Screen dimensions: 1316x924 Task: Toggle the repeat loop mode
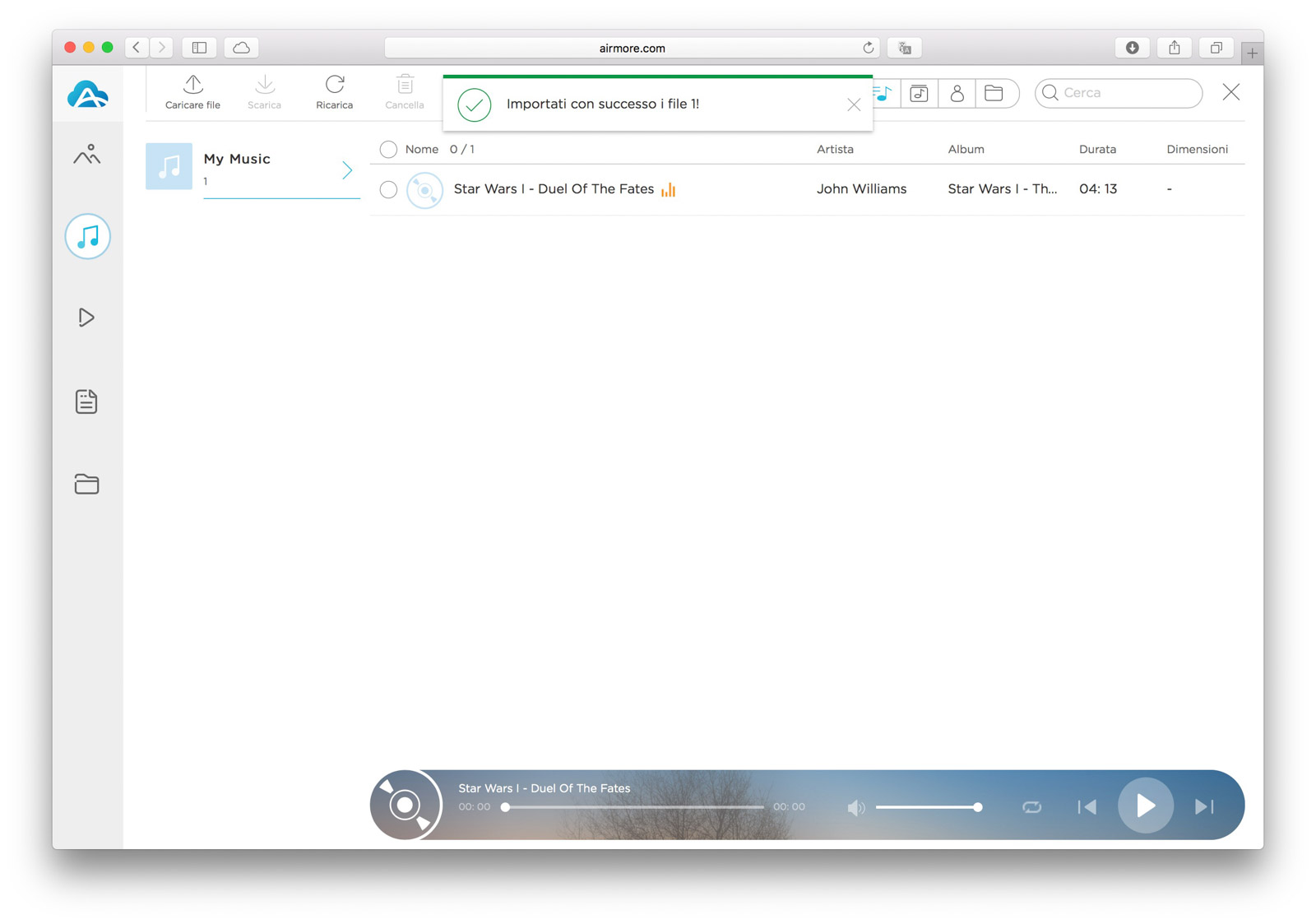pyautogui.click(x=1031, y=807)
